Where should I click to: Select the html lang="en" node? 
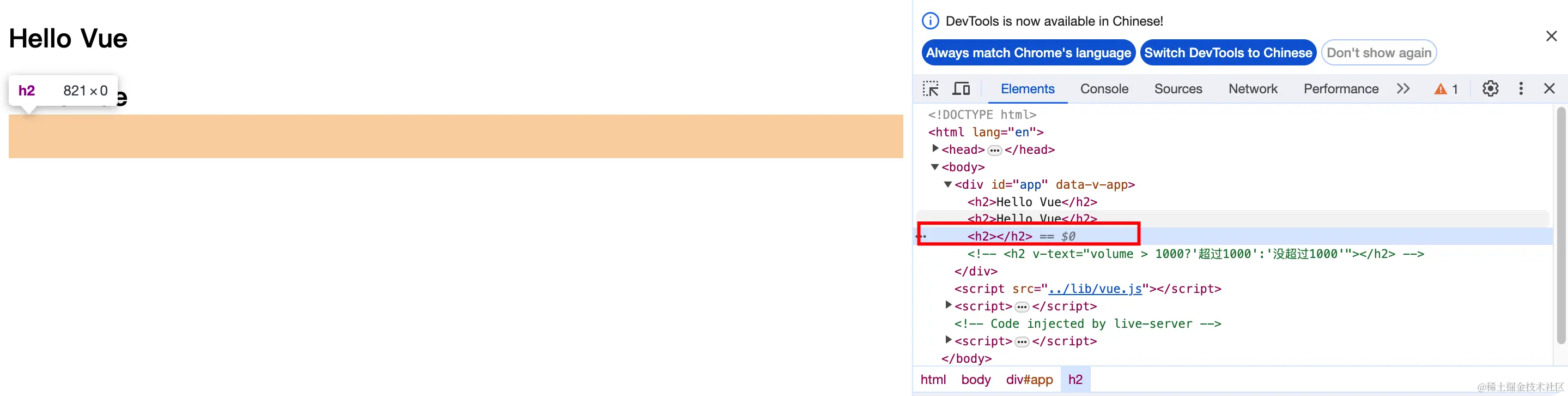pyautogui.click(x=986, y=132)
